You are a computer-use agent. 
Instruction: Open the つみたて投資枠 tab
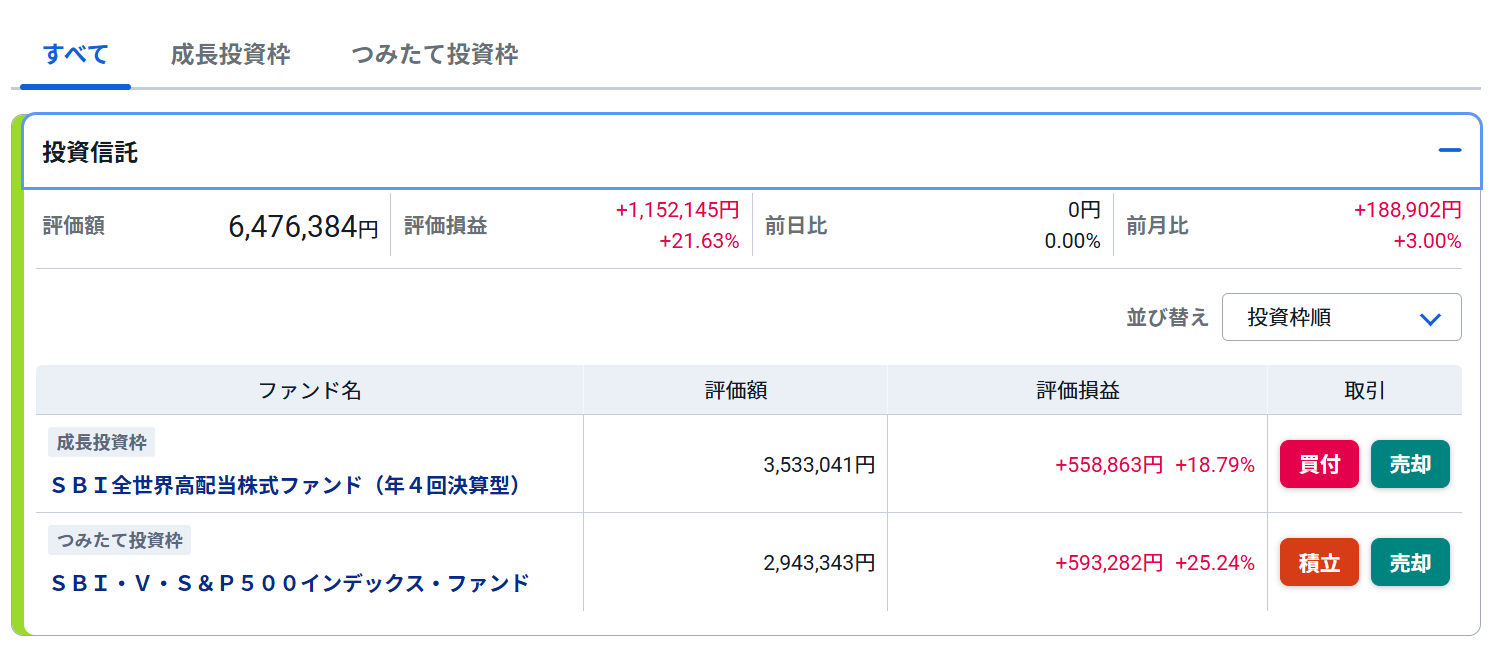click(x=435, y=54)
